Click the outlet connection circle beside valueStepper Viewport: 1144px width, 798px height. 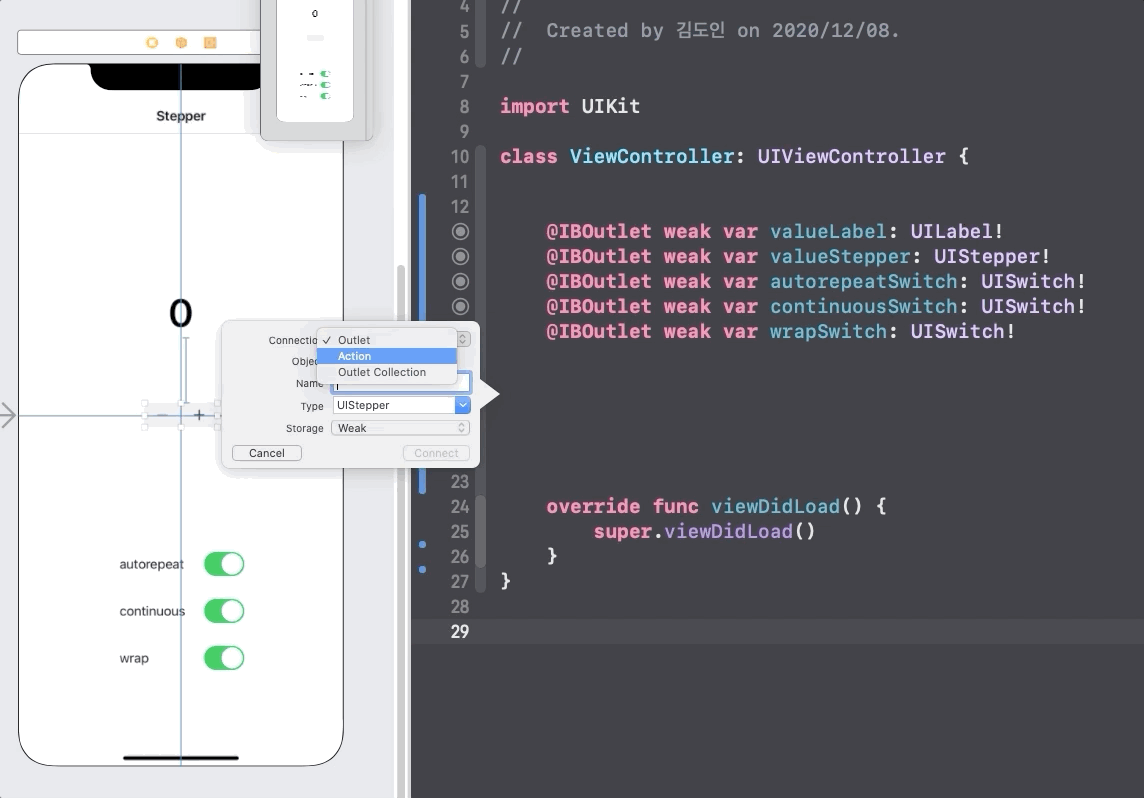[460, 257]
